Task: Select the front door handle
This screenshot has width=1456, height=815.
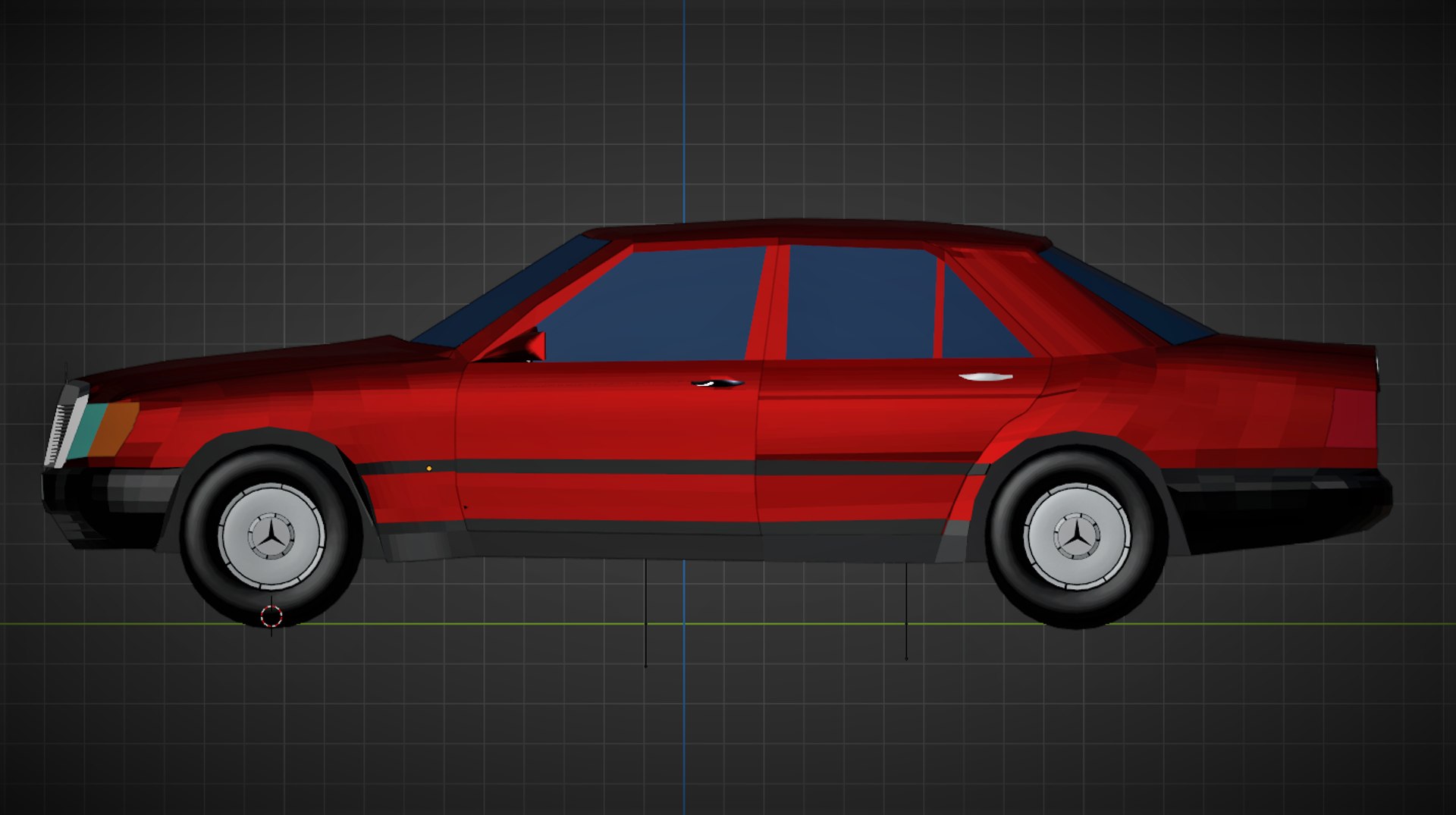Action: 717,383
